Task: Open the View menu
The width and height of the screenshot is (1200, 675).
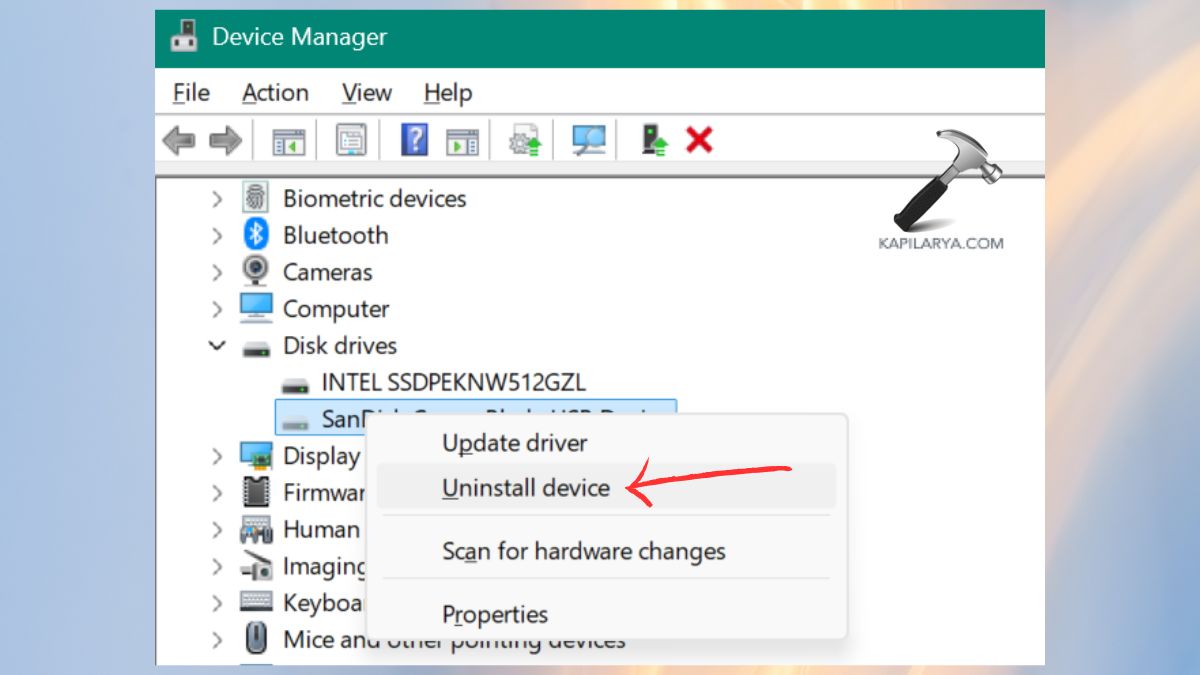Action: coord(365,92)
